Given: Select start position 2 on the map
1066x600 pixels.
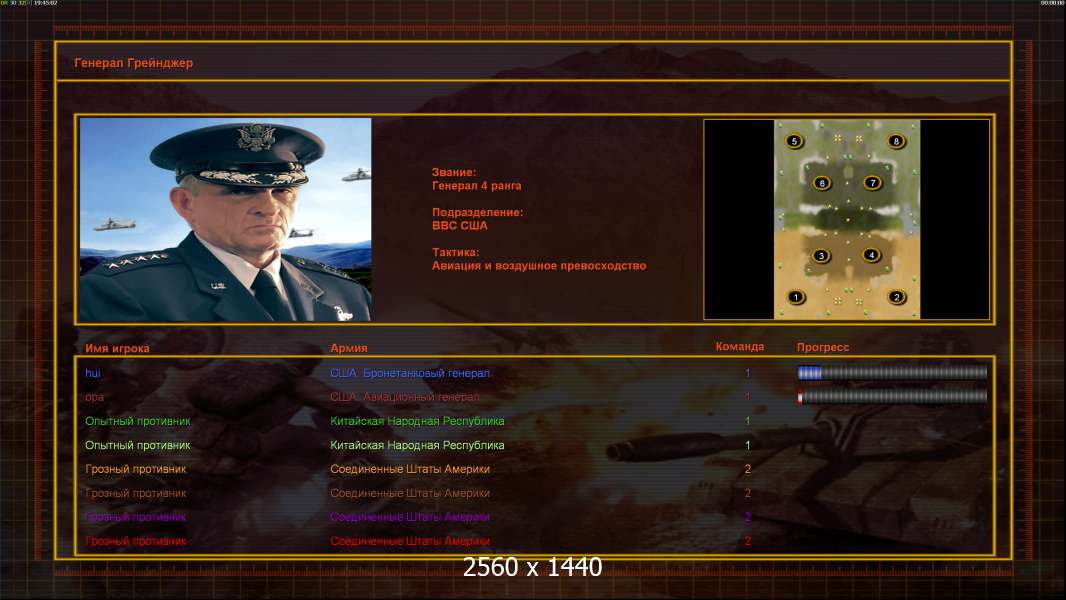Looking at the screenshot, I should click(x=897, y=297).
